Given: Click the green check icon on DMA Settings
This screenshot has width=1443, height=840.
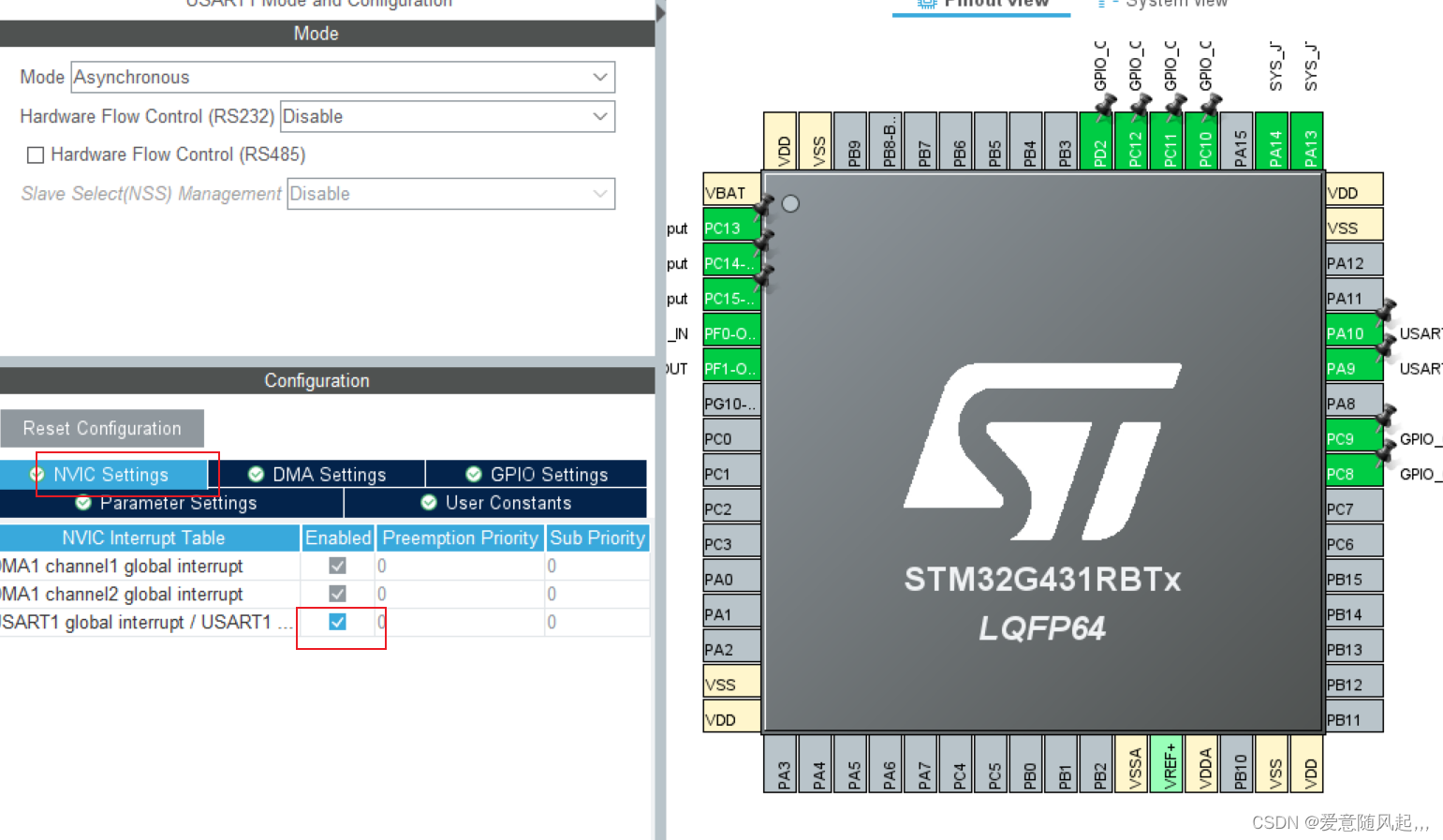Looking at the screenshot, I should (x=257, y=474).
